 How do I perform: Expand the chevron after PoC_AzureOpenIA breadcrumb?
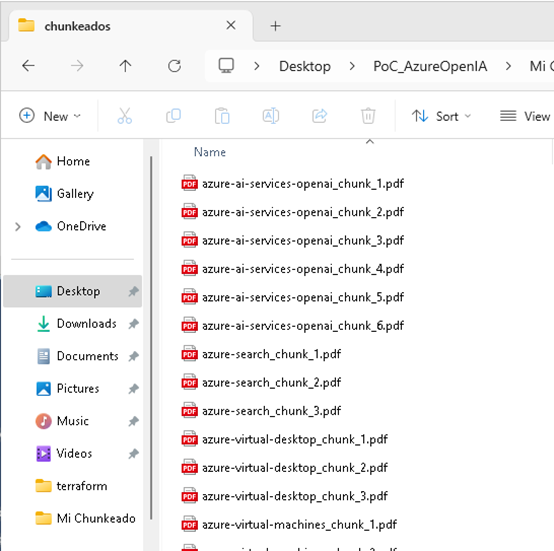(508, 66)
